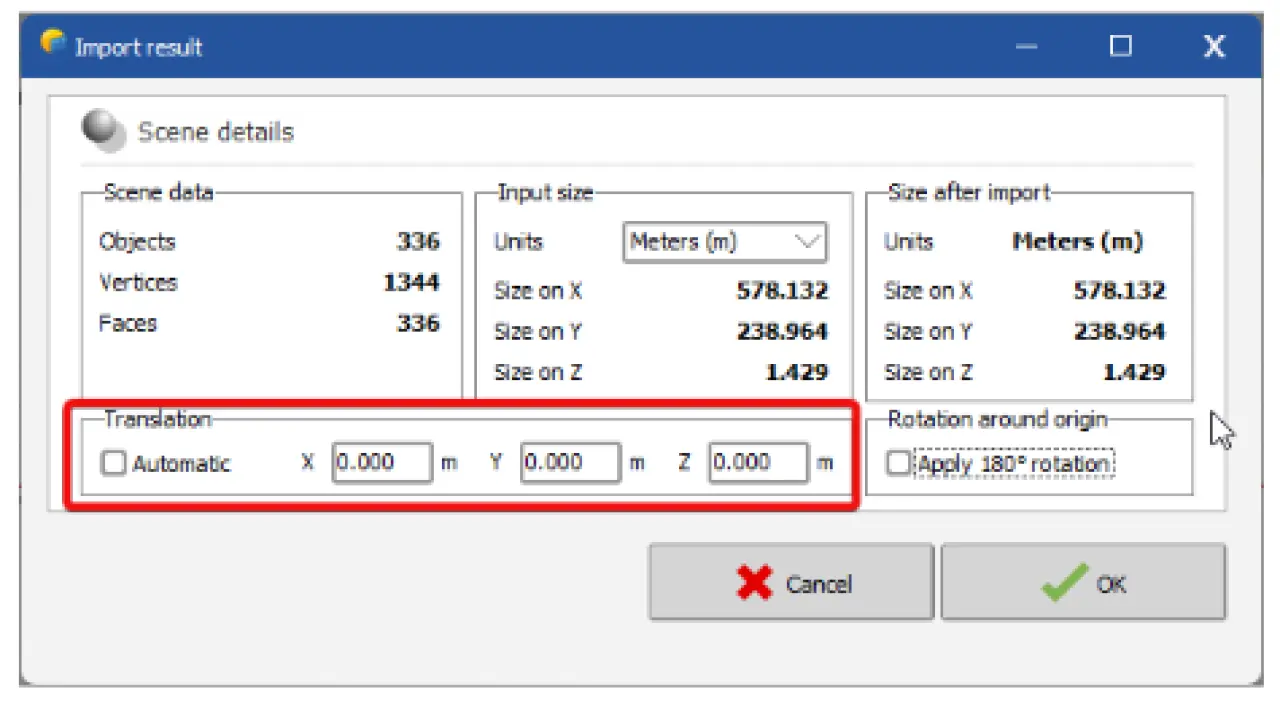1280x701 pixels.
Task: Click the bold Meters (m) units label
Action: [1077, 242]
